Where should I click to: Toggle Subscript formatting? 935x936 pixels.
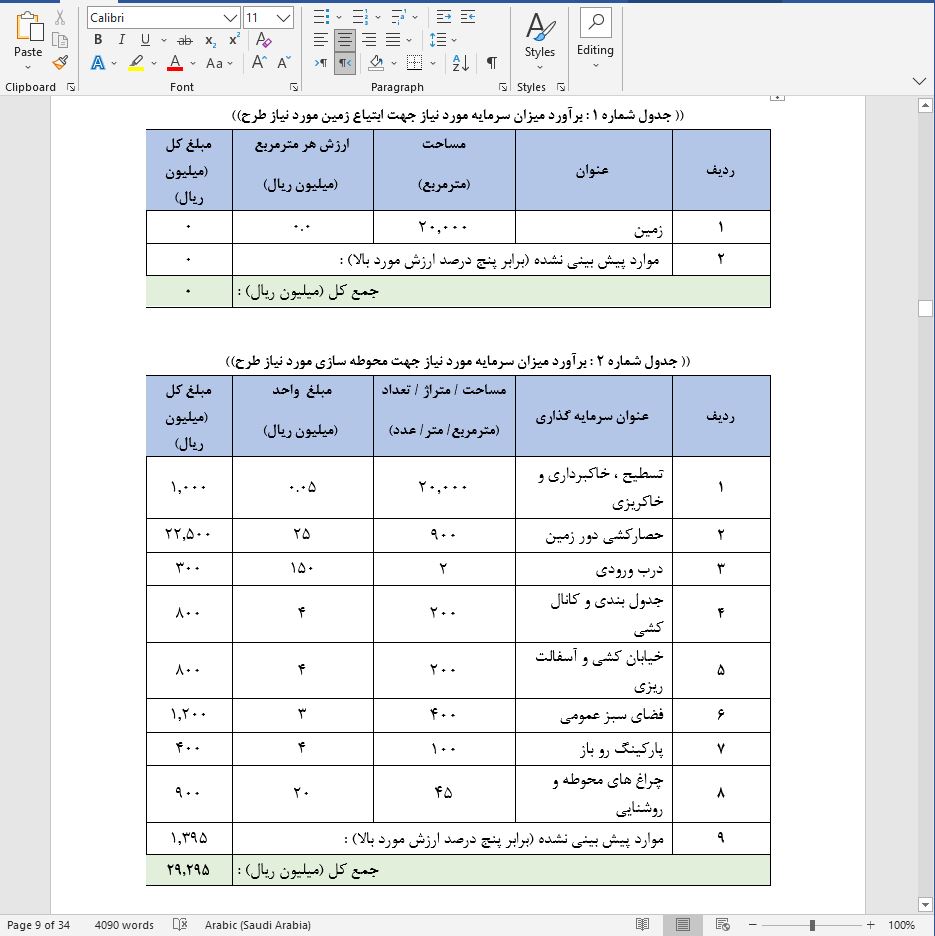pyautogui.click(x=210, y=40)
